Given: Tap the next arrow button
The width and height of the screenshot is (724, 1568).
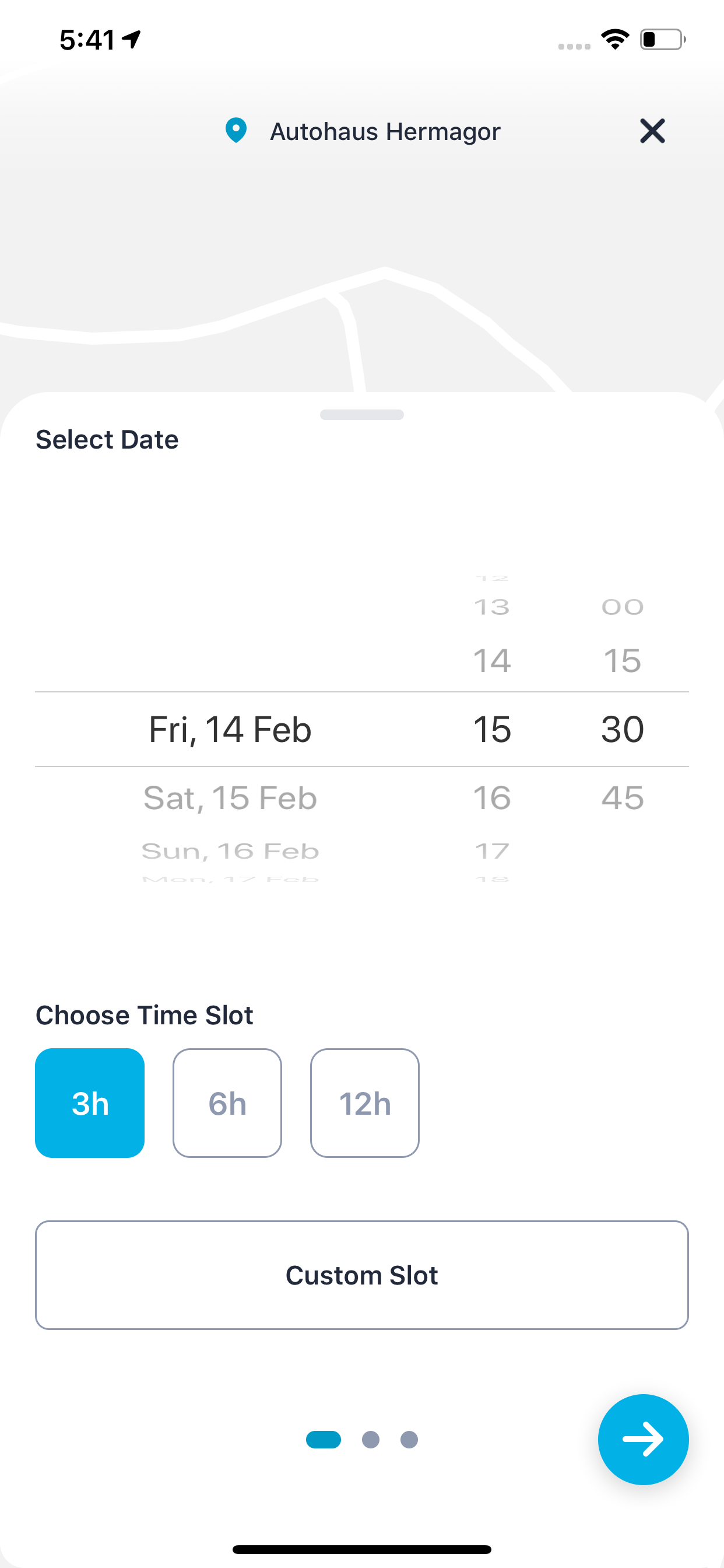Looking at the screenshot, I should [643, 1439].
